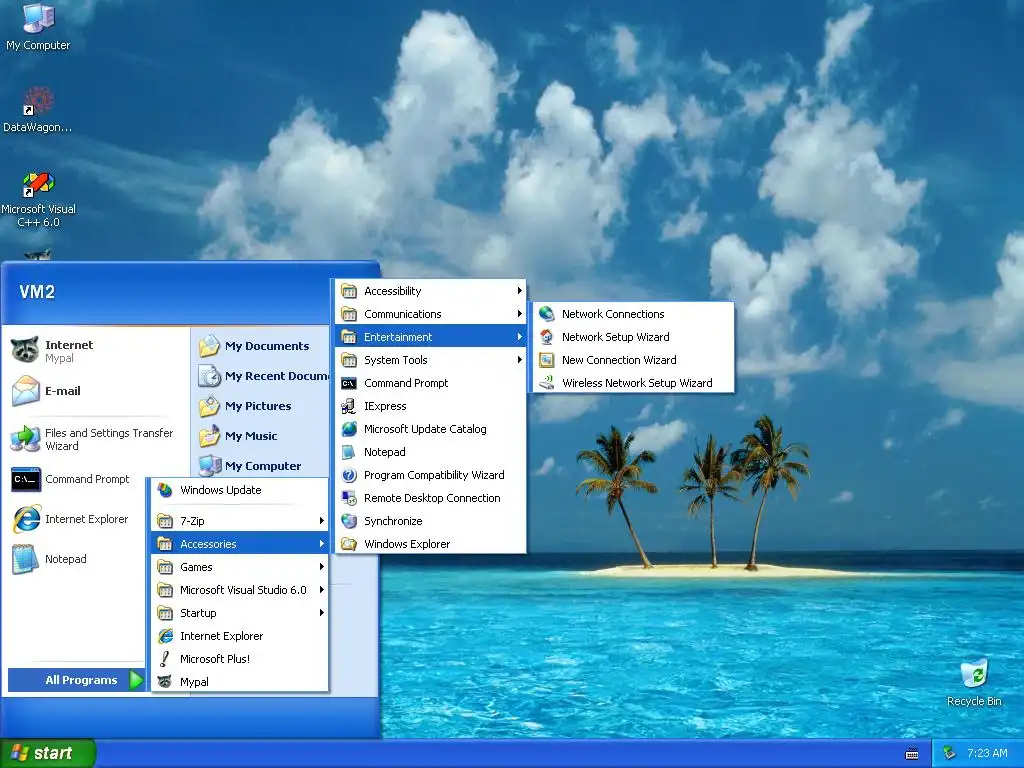Viewport: 1024px width, 768px height.
Task: Click the 7:23 AM taskbar clock
Action: click(x=987, y=753)
